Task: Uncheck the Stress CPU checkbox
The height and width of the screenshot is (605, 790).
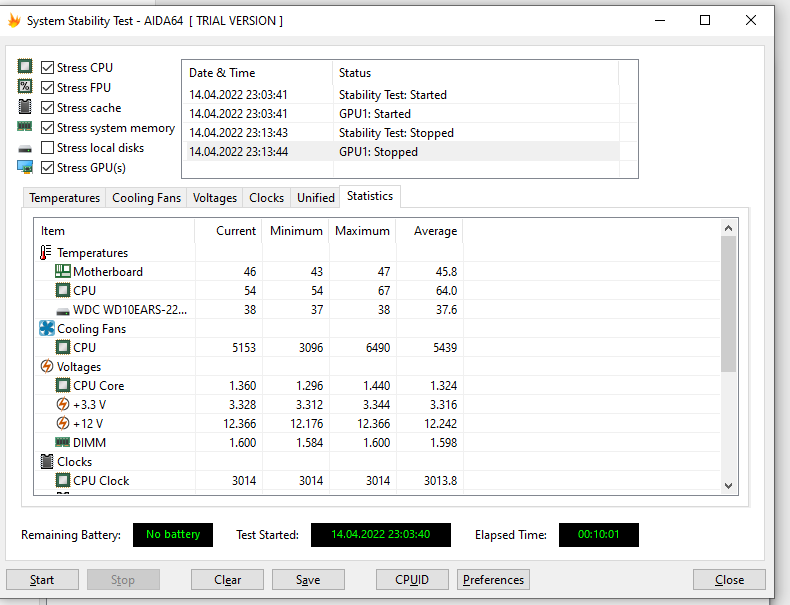Action: click(x=47, y=68)
